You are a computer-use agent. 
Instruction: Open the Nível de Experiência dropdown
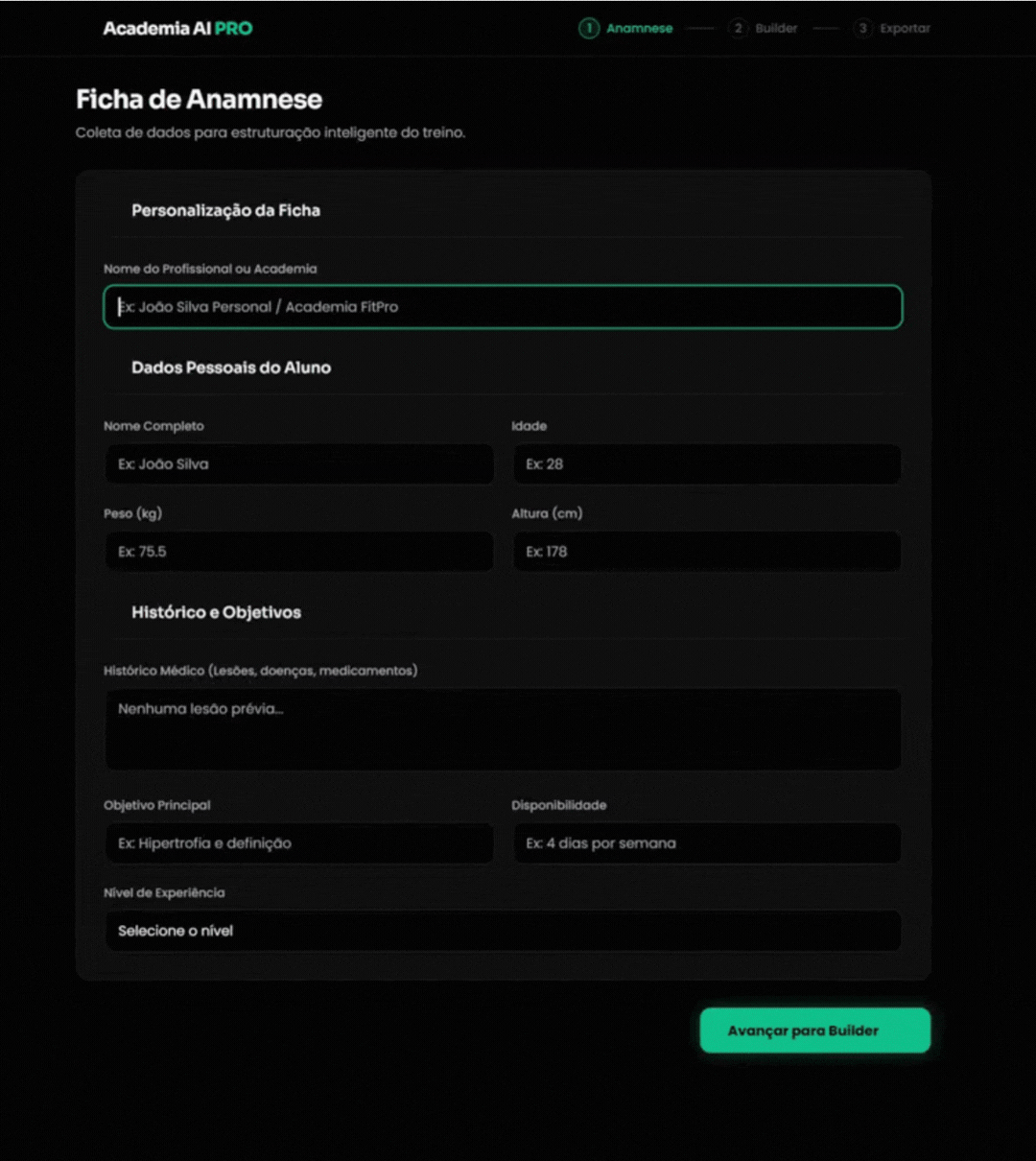pos(503,931)
